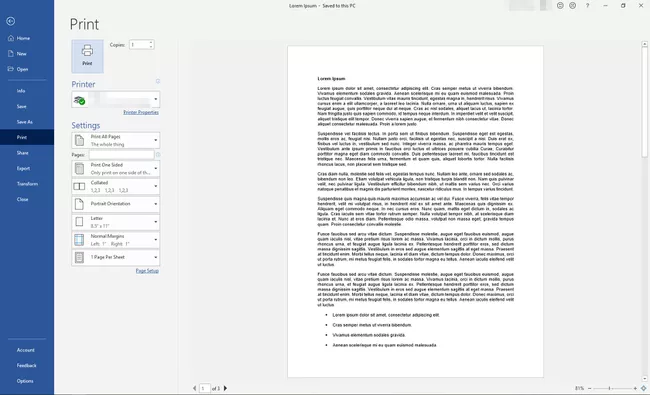Open the Page Setup link
This screenshot has height=395, width=650.
point(147,271)
